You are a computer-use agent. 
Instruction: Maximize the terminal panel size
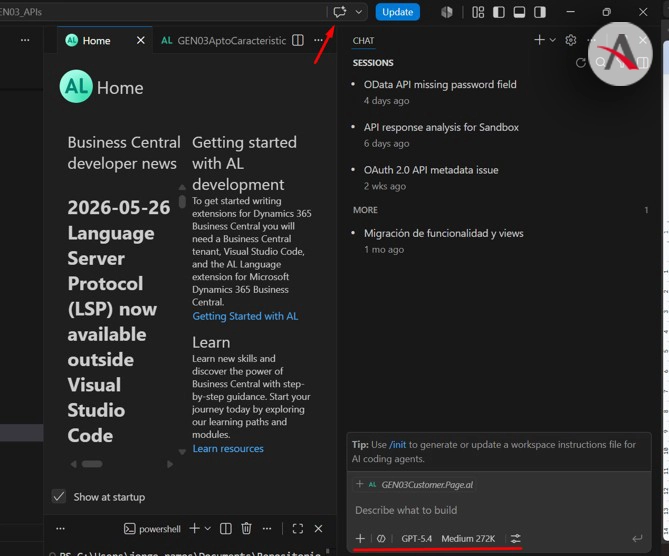point(298,529)
